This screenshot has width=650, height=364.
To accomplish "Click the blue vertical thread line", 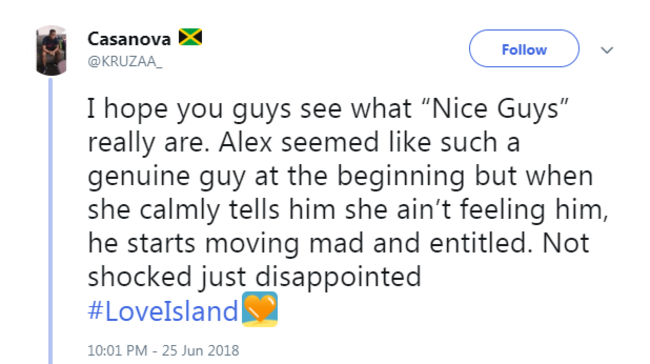I will [51, 221].
